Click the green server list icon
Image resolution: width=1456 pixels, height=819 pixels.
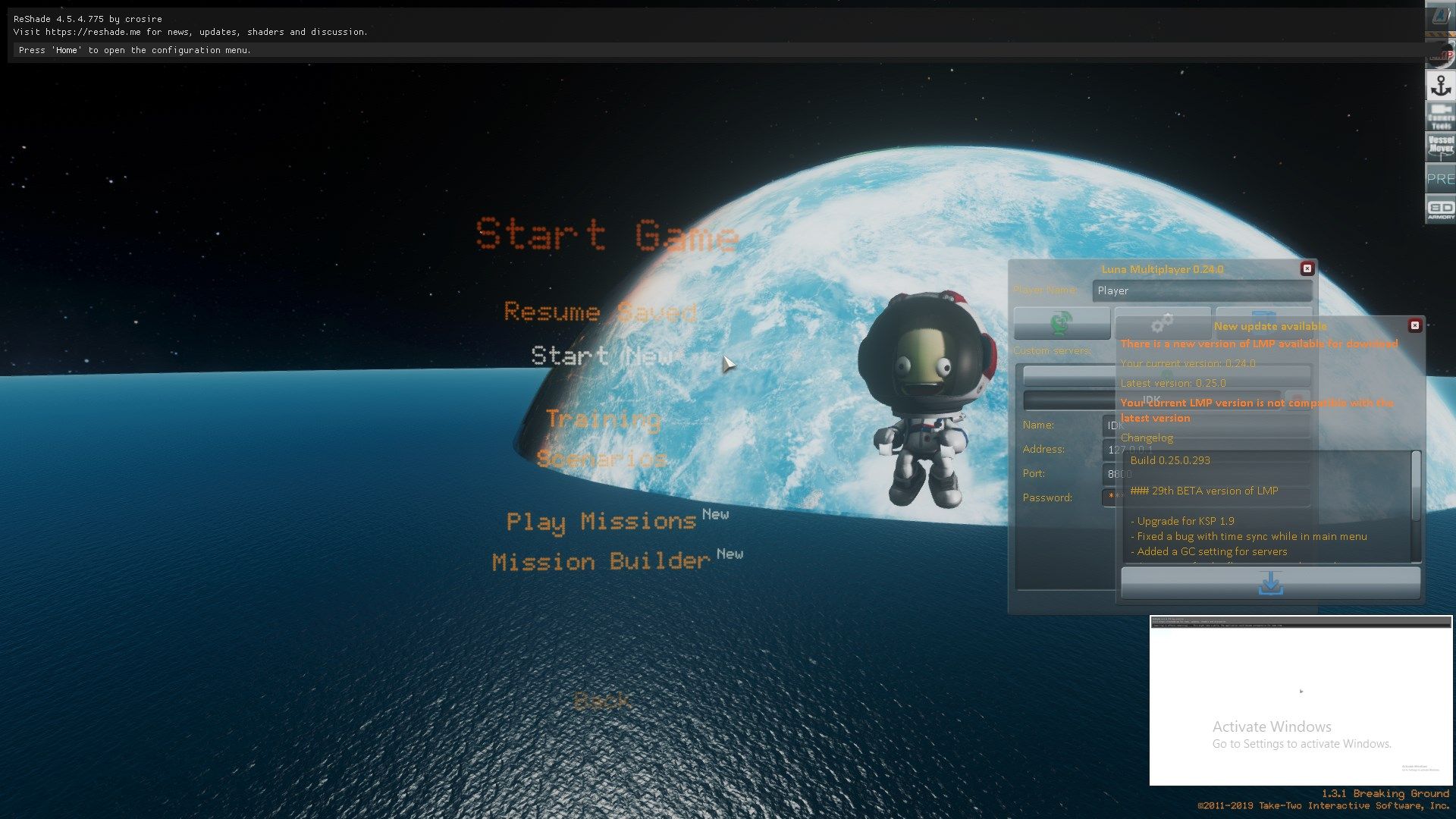point(1062,322)
